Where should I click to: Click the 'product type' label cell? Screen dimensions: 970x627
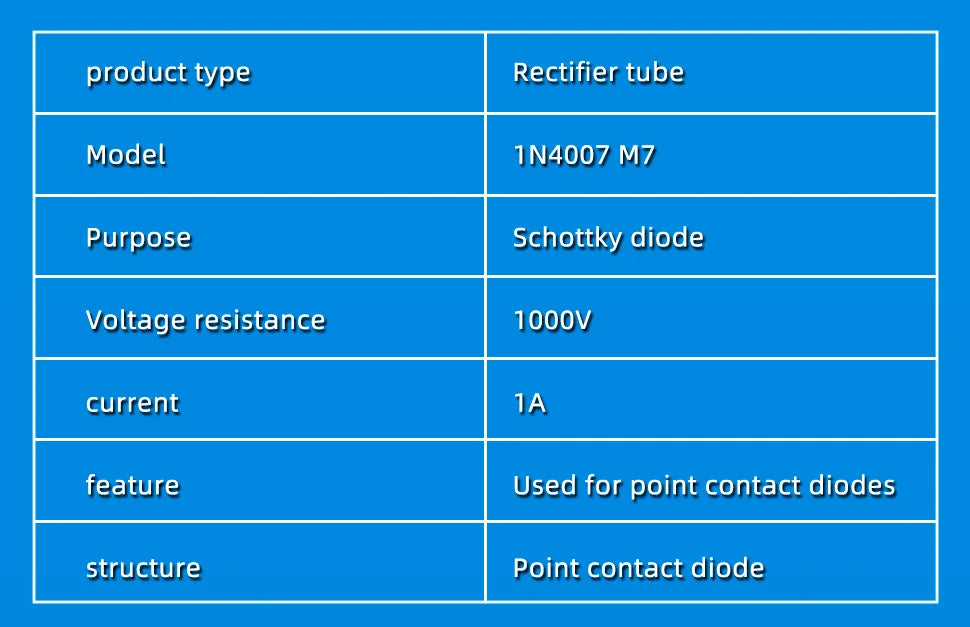(x=168, y=73)
